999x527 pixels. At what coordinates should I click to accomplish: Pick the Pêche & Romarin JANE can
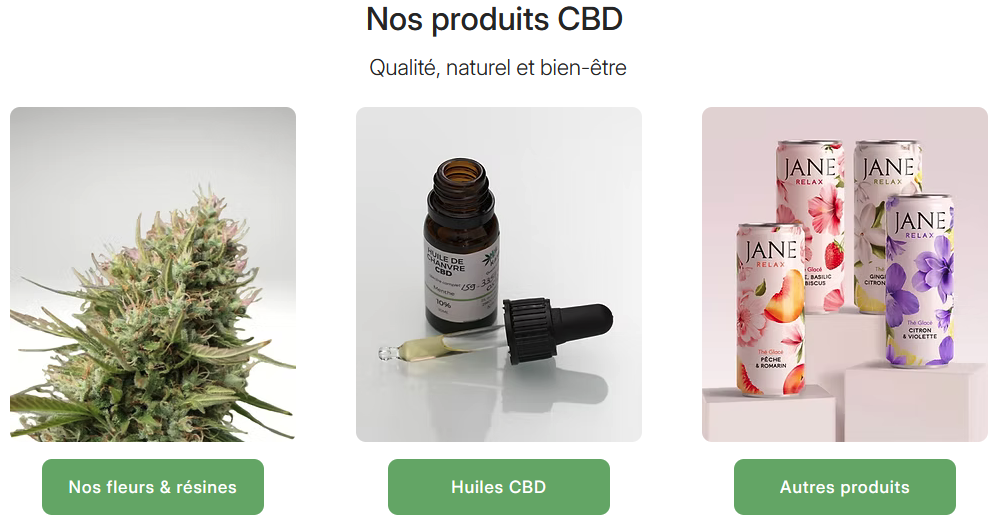coord(771,309)
